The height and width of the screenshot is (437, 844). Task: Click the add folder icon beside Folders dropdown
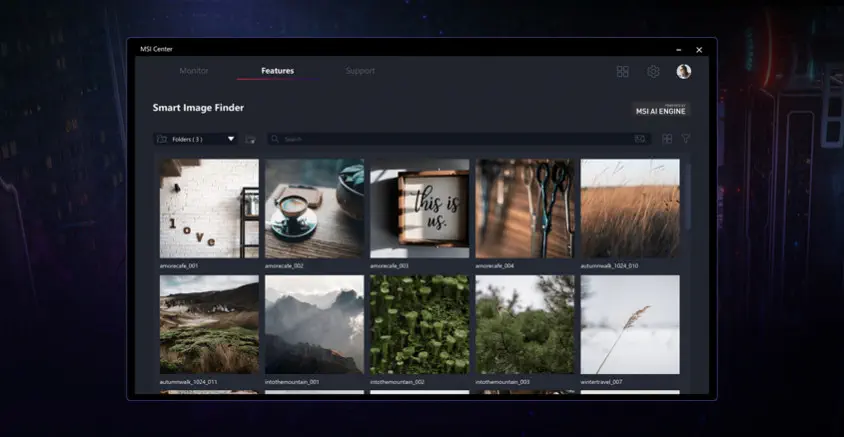250,139
